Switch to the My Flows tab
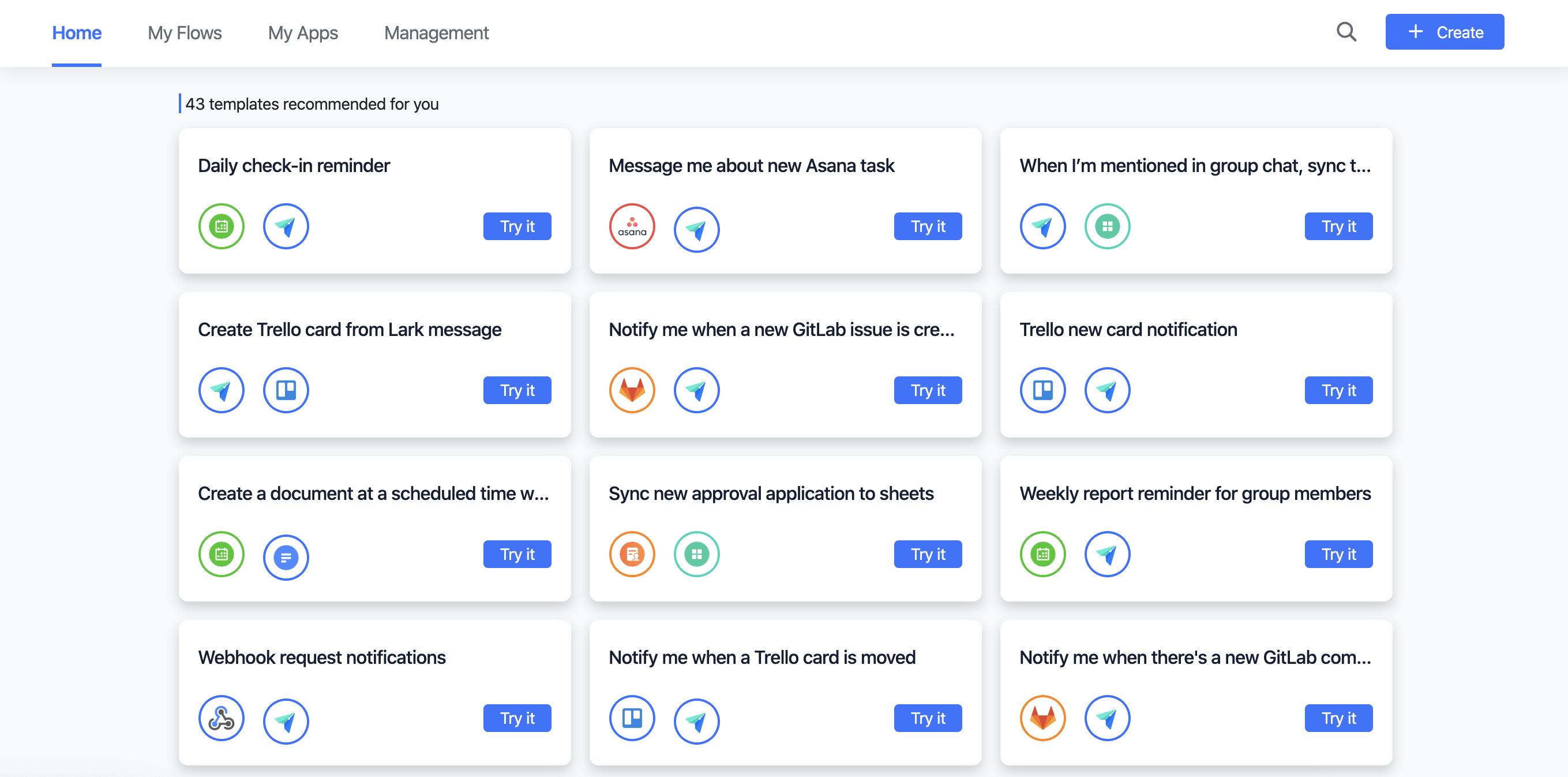 point(185,33)
